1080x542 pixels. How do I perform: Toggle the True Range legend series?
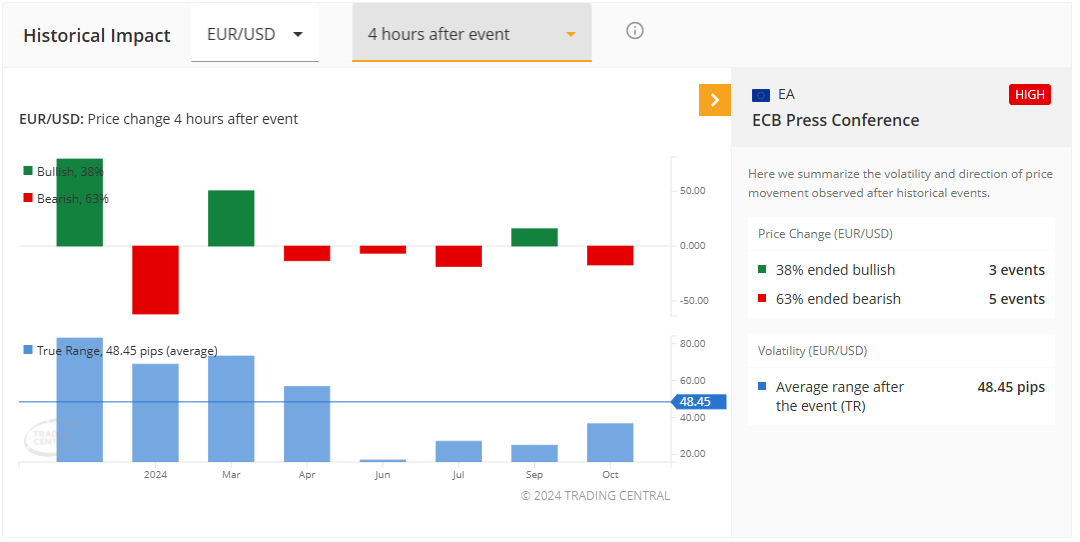point(121,351)
